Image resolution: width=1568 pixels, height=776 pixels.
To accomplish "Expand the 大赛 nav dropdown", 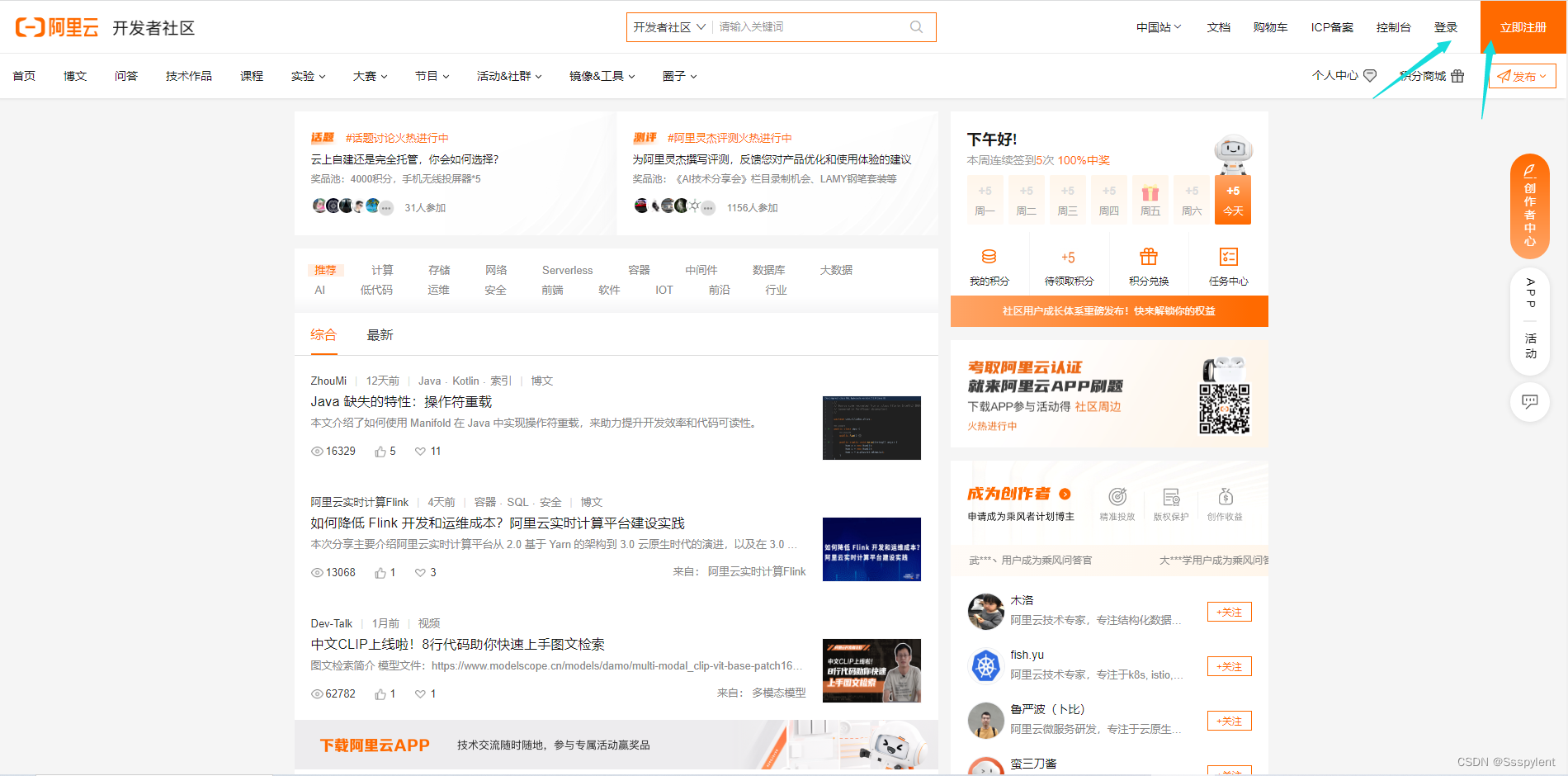I will click(371, 76).
